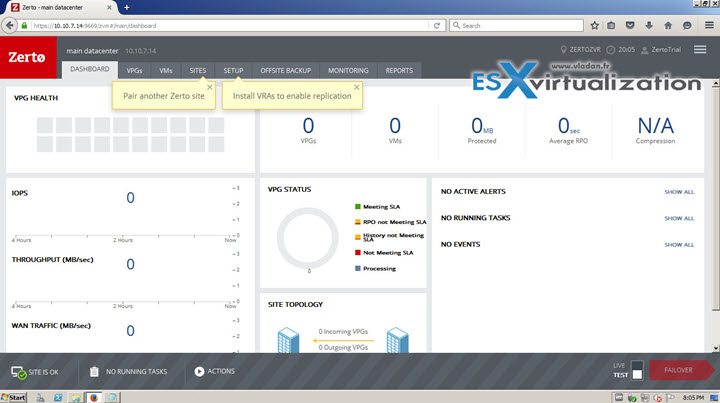This screenshot has width=720, height=403.
Task: Click the browser Search field
Action: (517, 26)
